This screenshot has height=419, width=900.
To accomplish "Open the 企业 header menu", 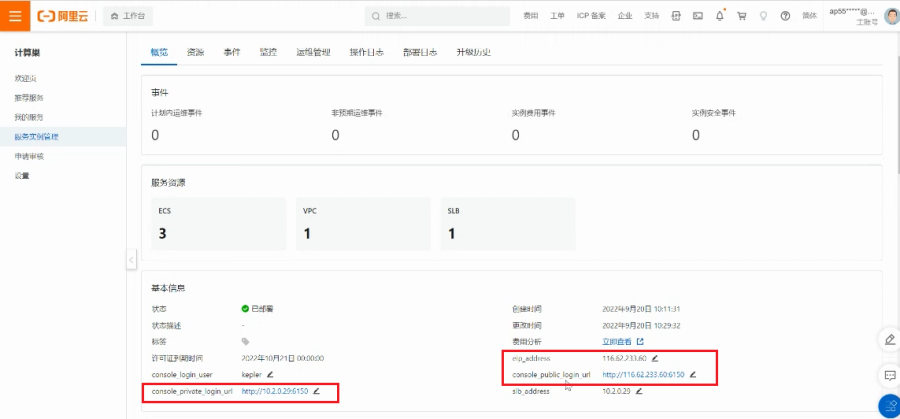I will 624,16.
